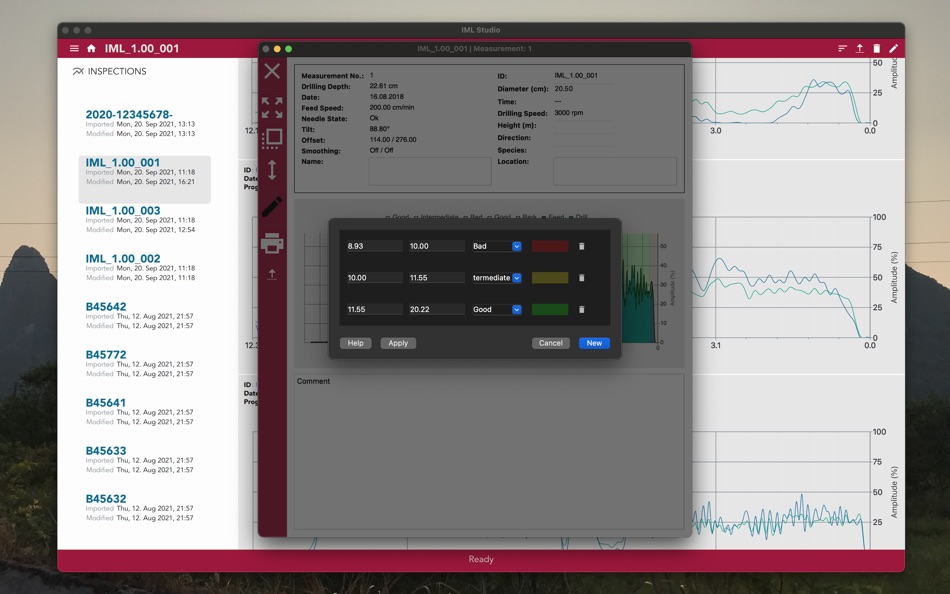950x594 pixels.
Task: Click the X icon in measurement sidebar
Action: [272, 71]
